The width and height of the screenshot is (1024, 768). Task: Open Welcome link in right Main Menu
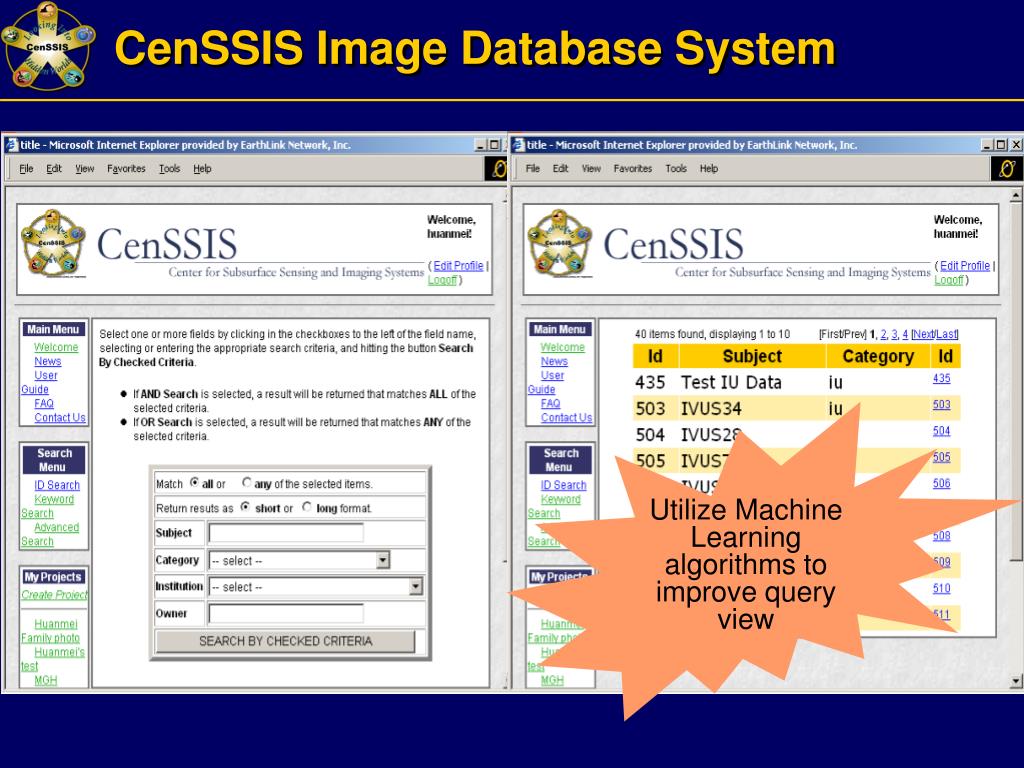pos(563,347)
